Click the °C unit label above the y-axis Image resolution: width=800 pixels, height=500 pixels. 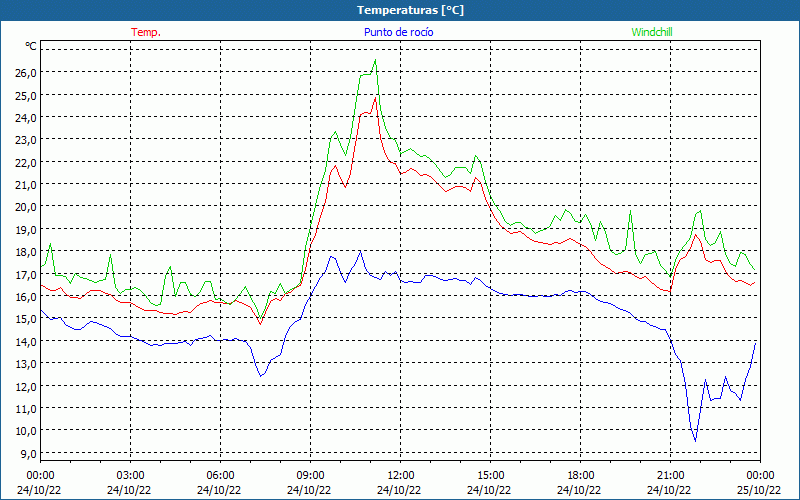click(31, 46)
